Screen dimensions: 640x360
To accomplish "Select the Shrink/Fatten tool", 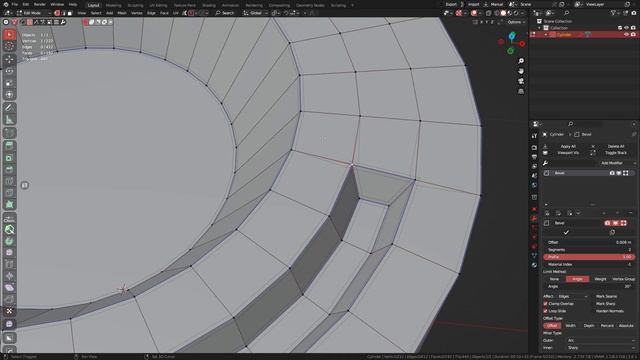I will [9, 276].
